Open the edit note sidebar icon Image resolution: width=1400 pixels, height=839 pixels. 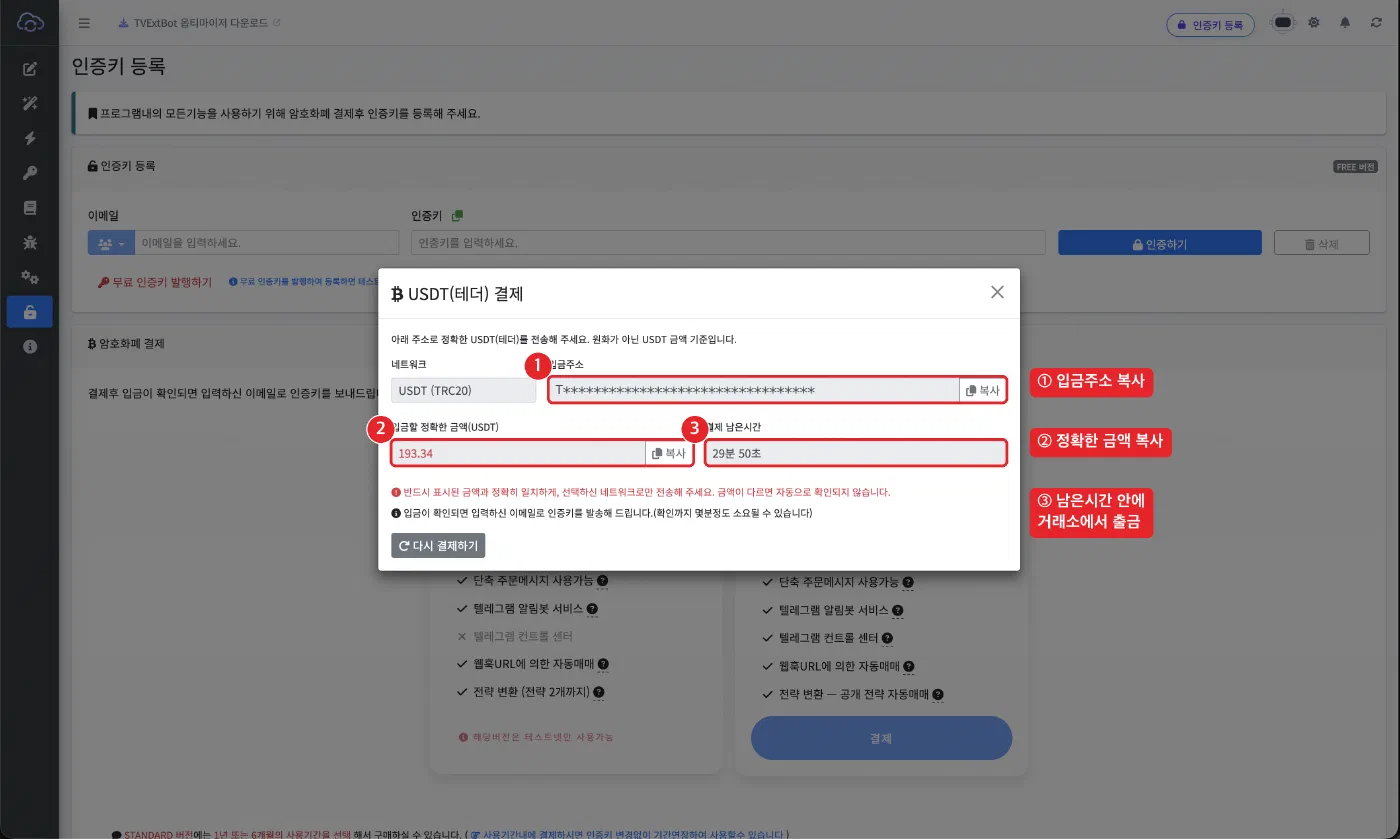pyautogui.click(x=30, y=69)
